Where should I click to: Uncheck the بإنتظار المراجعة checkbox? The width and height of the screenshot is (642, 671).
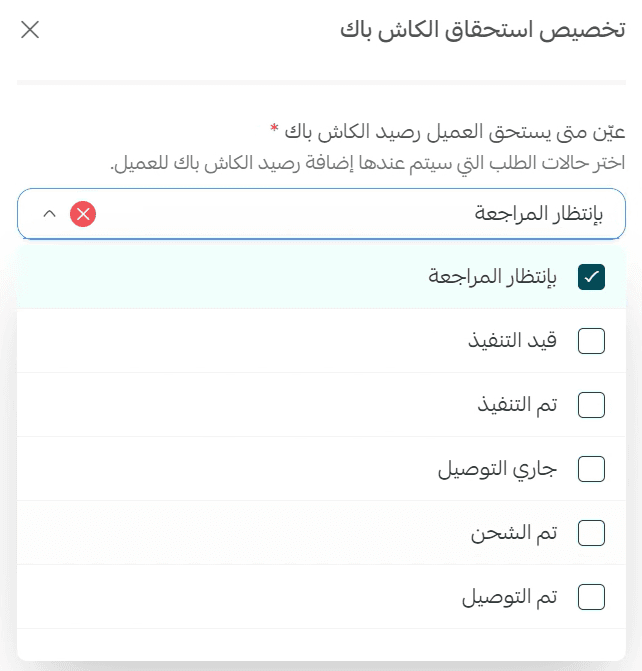[592, 277]
